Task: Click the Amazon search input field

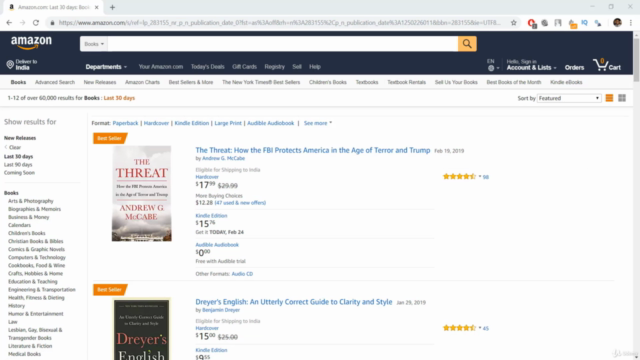Action: (x=282, y=44)
